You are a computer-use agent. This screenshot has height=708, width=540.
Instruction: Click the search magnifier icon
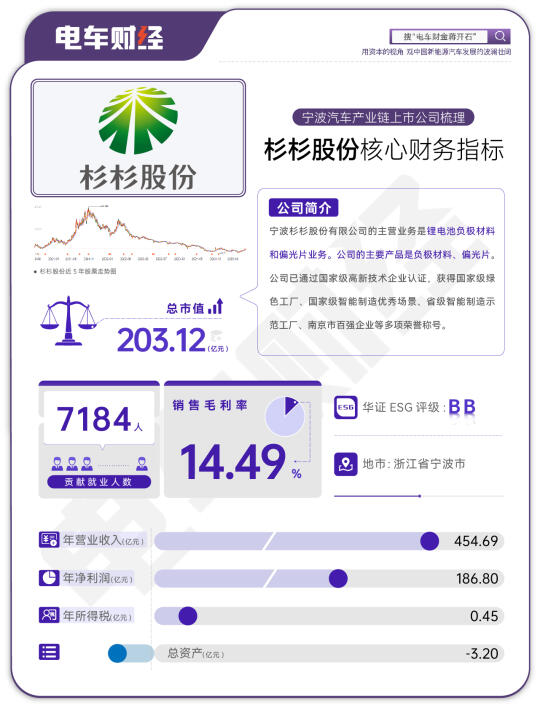500,36
